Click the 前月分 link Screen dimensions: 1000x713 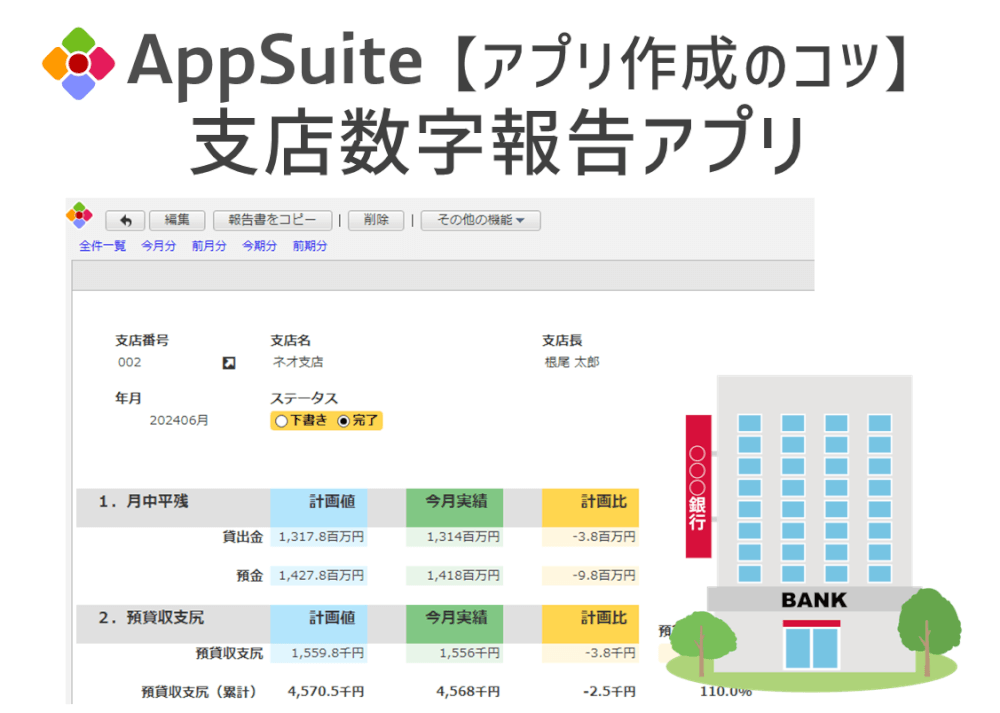click(x=207, y=245)
